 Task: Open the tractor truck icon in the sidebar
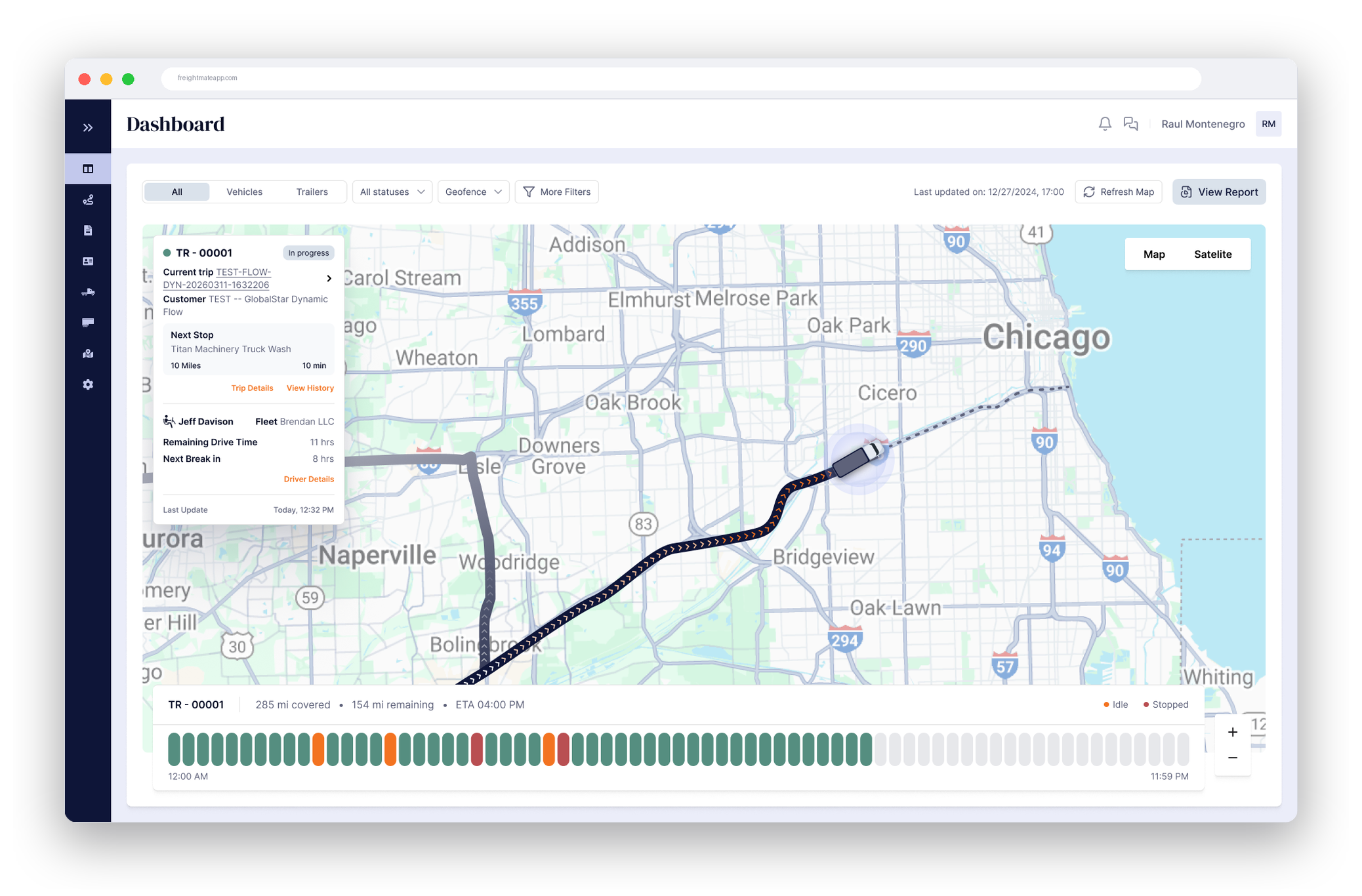click(88, 292)
